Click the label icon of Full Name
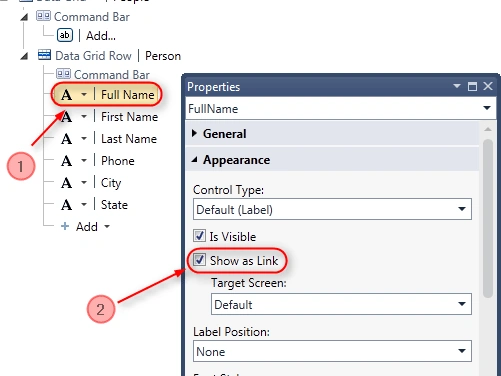501x376 pixels. tap(66, 95)
